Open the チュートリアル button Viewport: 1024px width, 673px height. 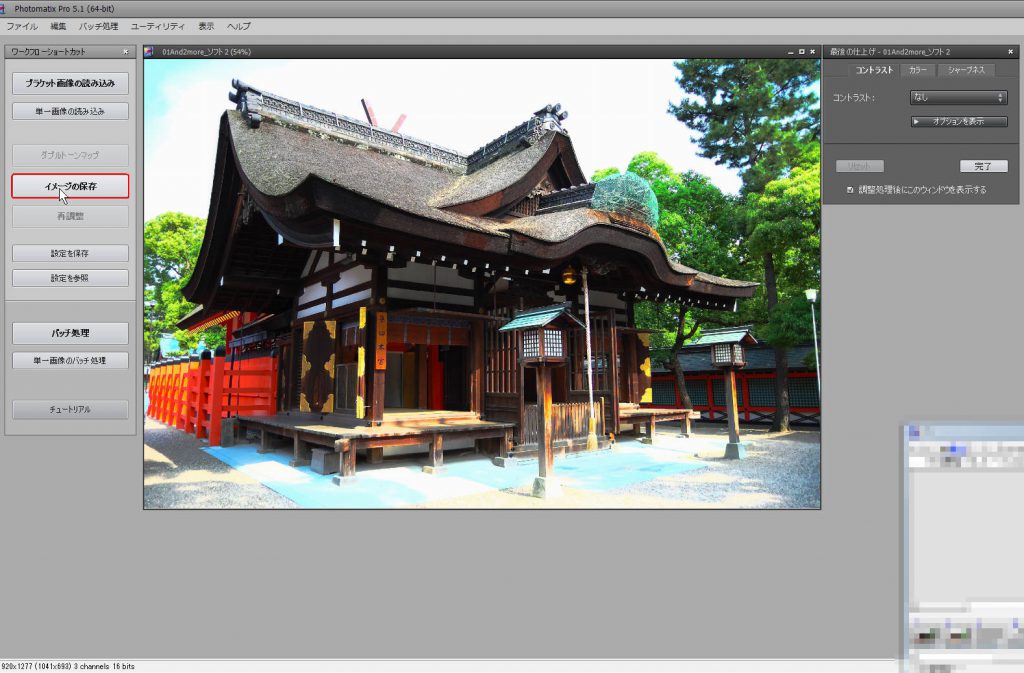70,409
